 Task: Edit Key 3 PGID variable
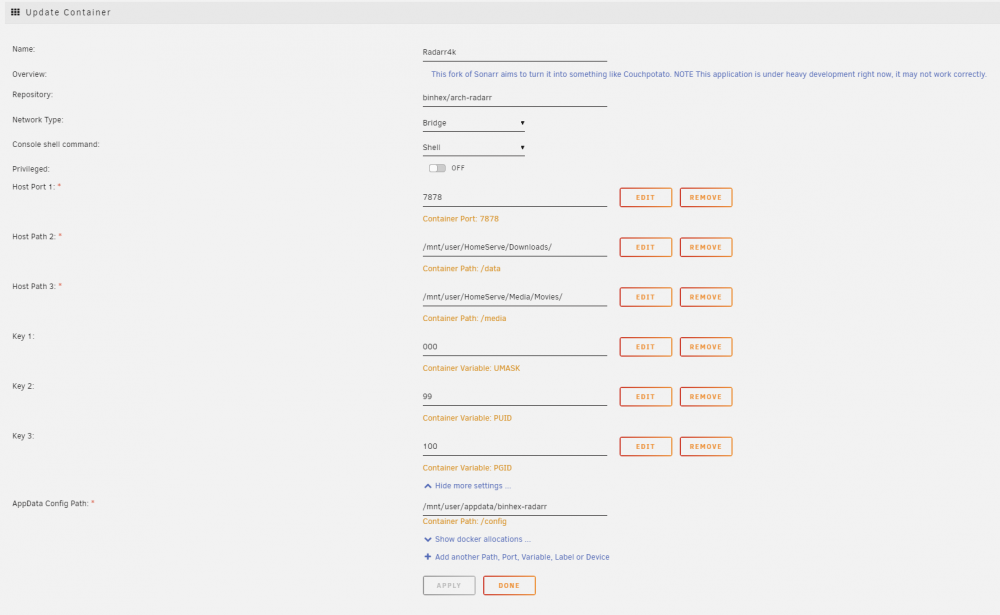pyautogui.click(x=645, y=447)
